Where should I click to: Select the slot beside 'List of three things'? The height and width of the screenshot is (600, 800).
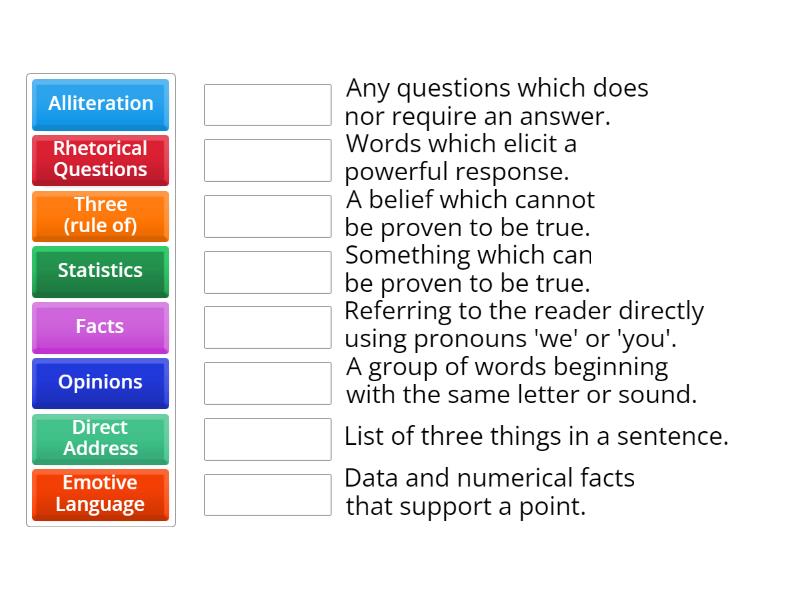coord(267,439)
